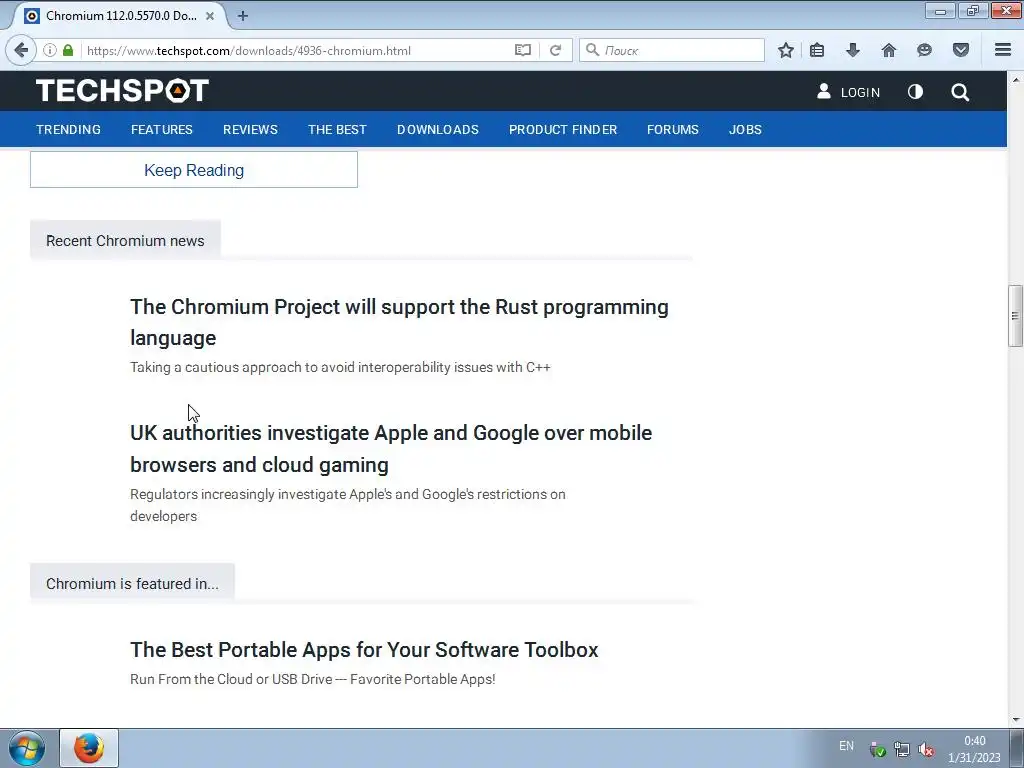Open the network tray icon
Screen dimensions: 1024x768
coord(902,749)
